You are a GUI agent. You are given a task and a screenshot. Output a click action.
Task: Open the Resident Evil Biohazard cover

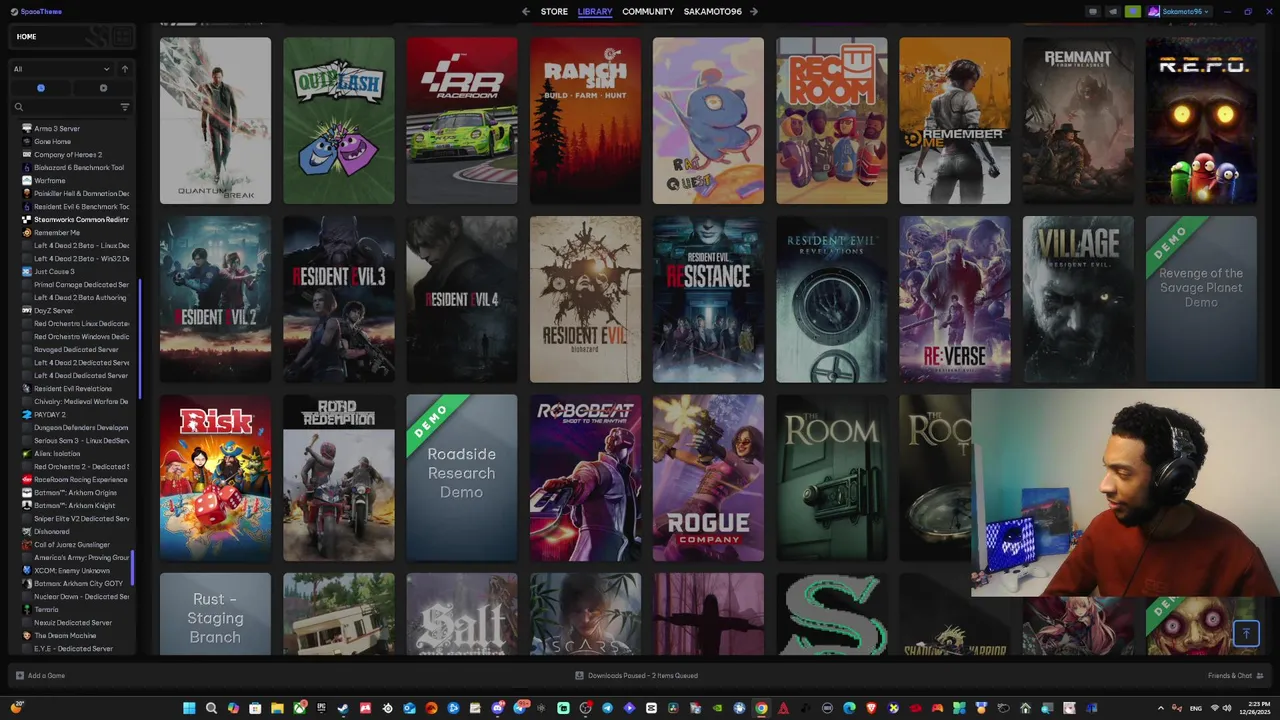(585, 299)
